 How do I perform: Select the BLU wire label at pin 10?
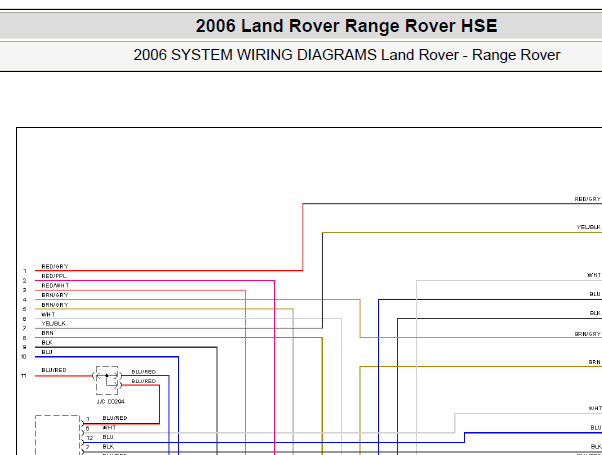point(47,352)
